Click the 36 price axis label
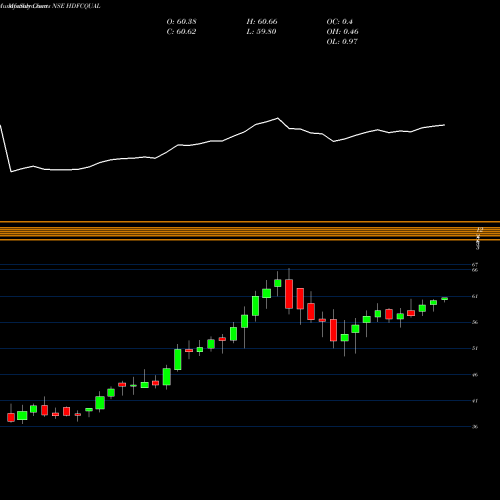 coord(475,427)
